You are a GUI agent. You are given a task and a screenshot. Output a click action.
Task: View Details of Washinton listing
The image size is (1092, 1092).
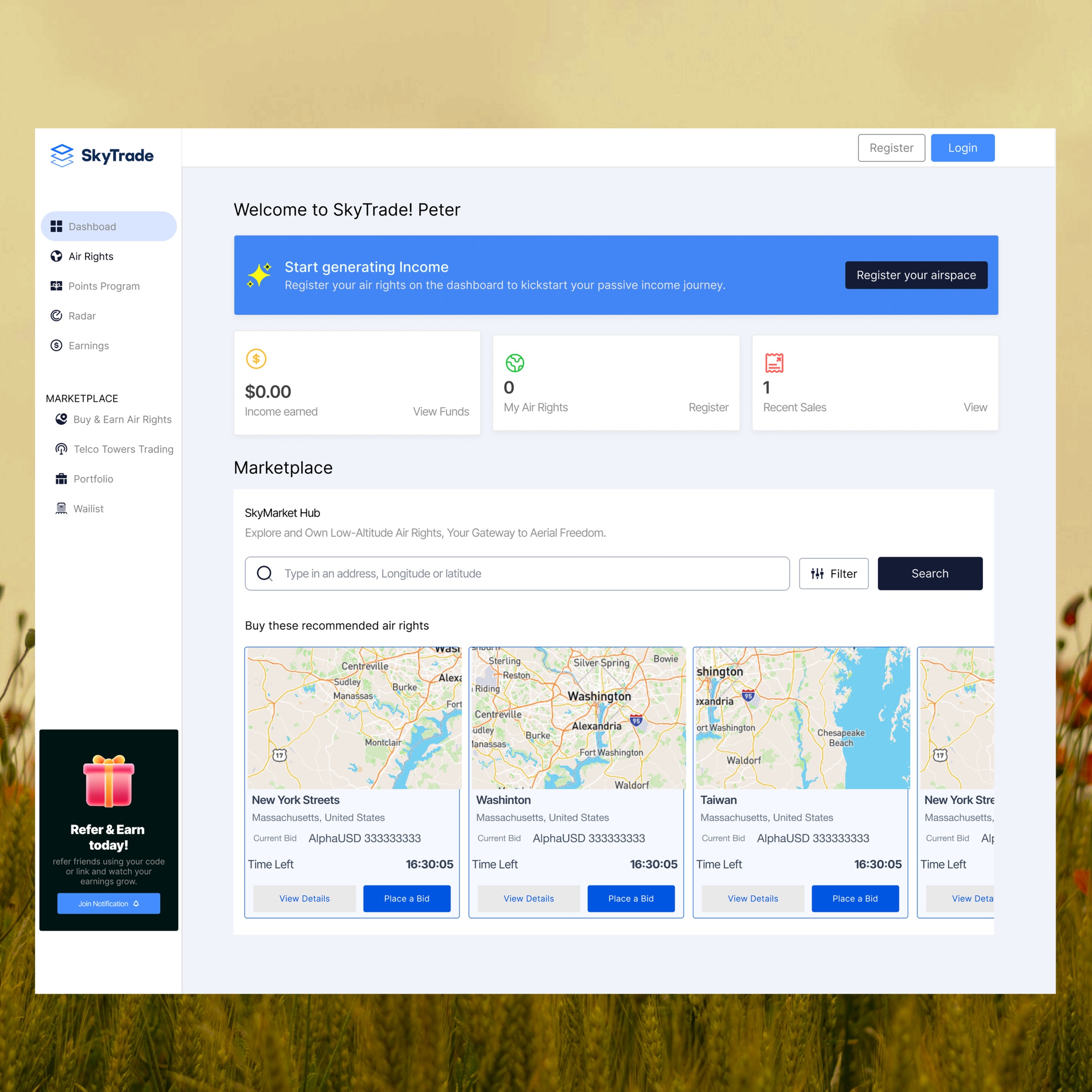click(x=528, y=898)
